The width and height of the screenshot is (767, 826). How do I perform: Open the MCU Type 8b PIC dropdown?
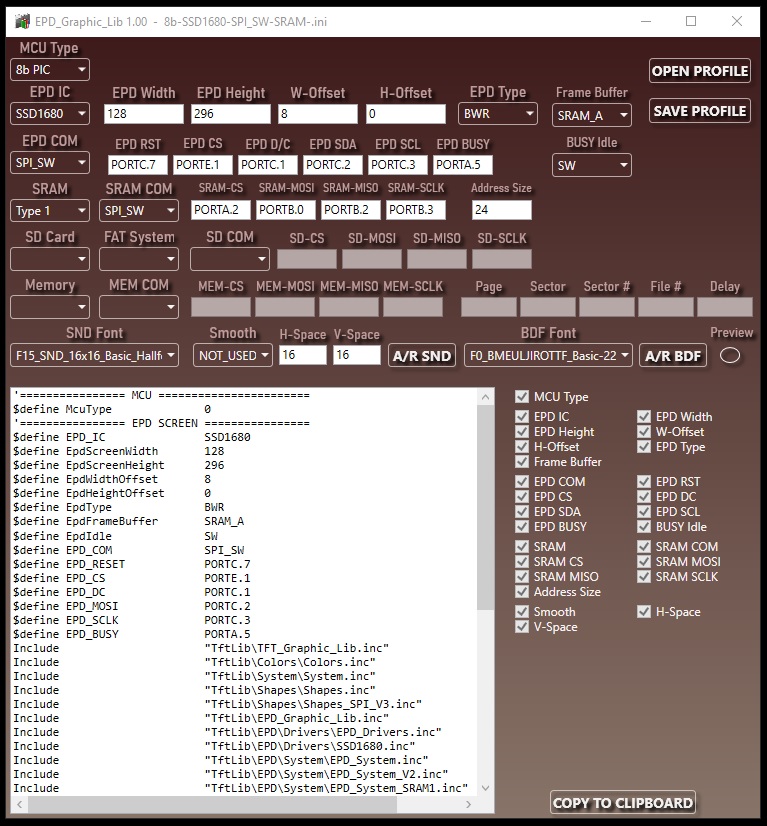[x=50, y=70]
